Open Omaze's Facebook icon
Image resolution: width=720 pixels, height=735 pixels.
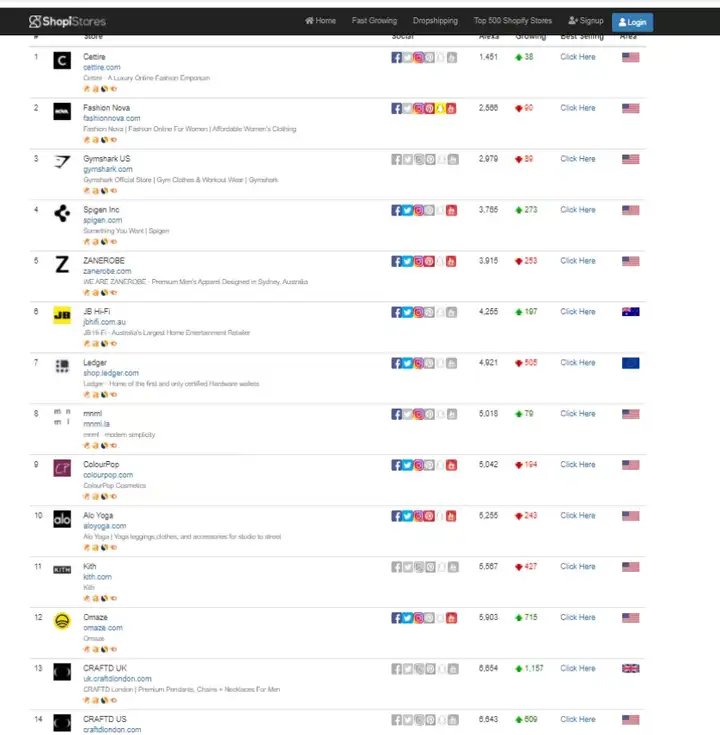pos(397,618)
